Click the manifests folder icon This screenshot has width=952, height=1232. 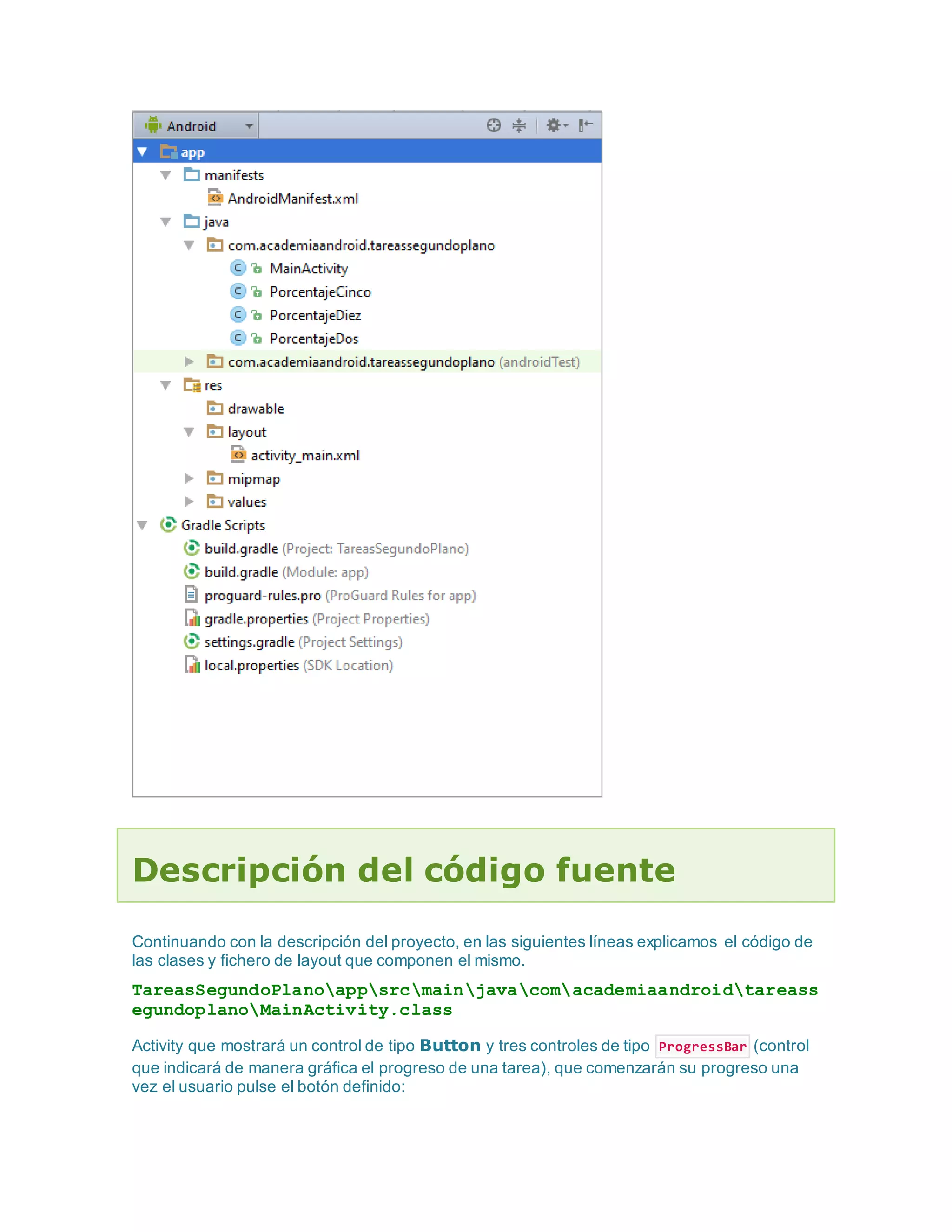192,174
